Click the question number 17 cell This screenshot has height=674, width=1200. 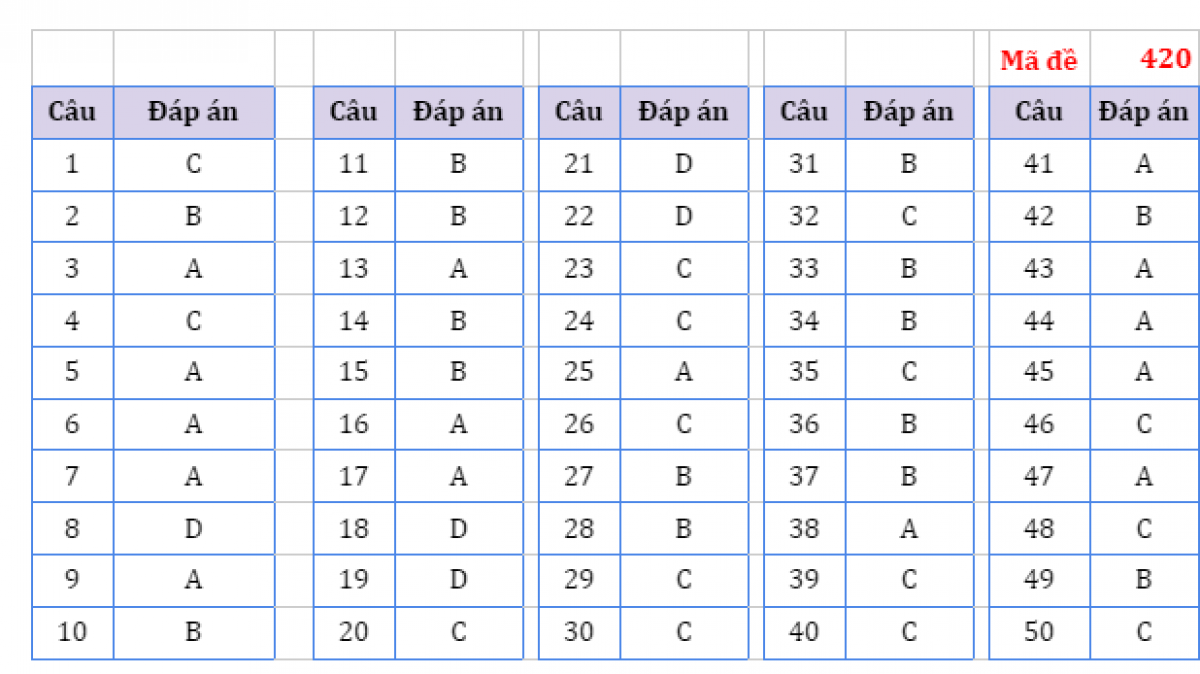click(354, 476)
